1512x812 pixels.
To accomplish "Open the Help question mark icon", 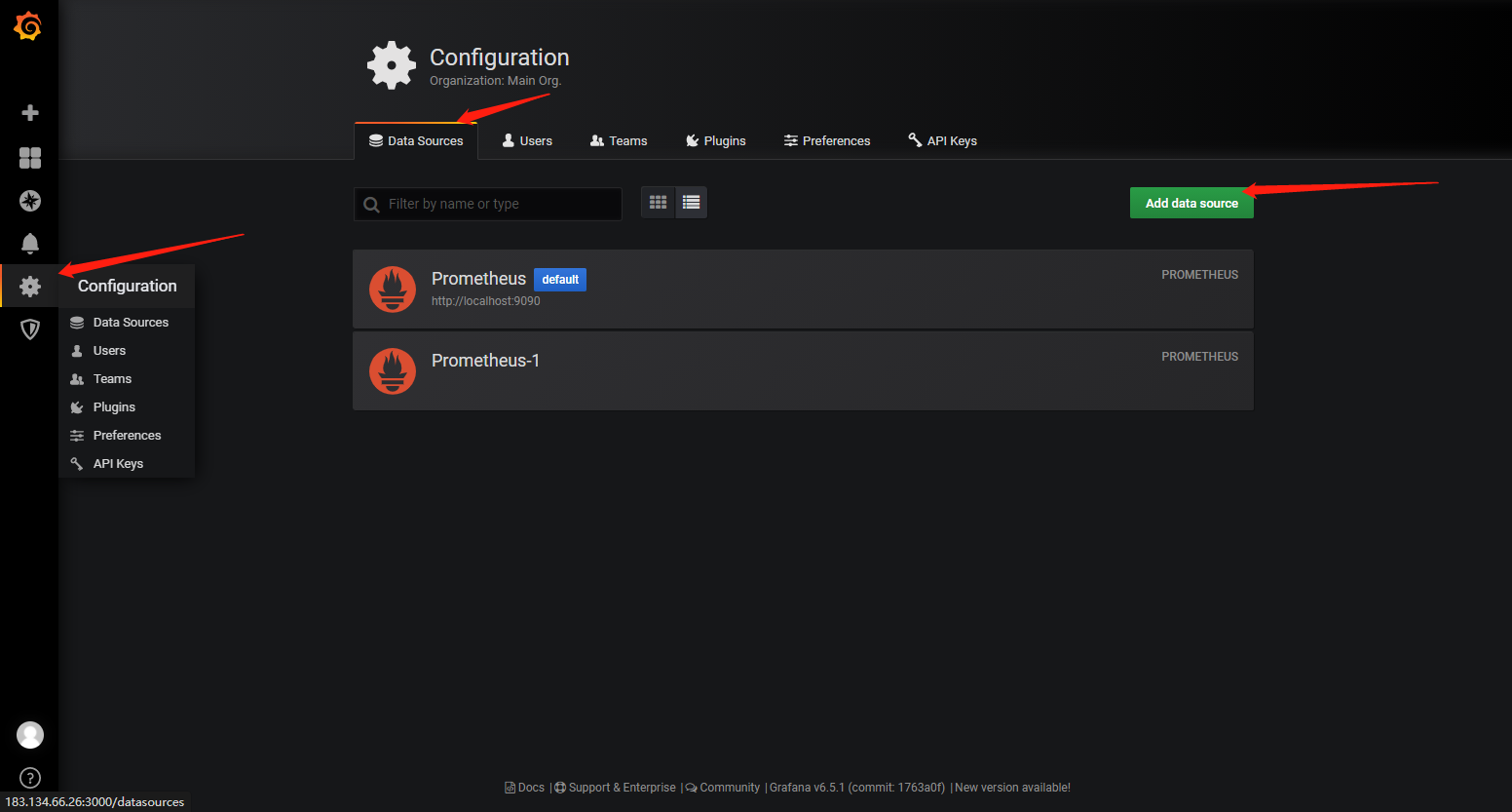I will click(x=30, y=778).
